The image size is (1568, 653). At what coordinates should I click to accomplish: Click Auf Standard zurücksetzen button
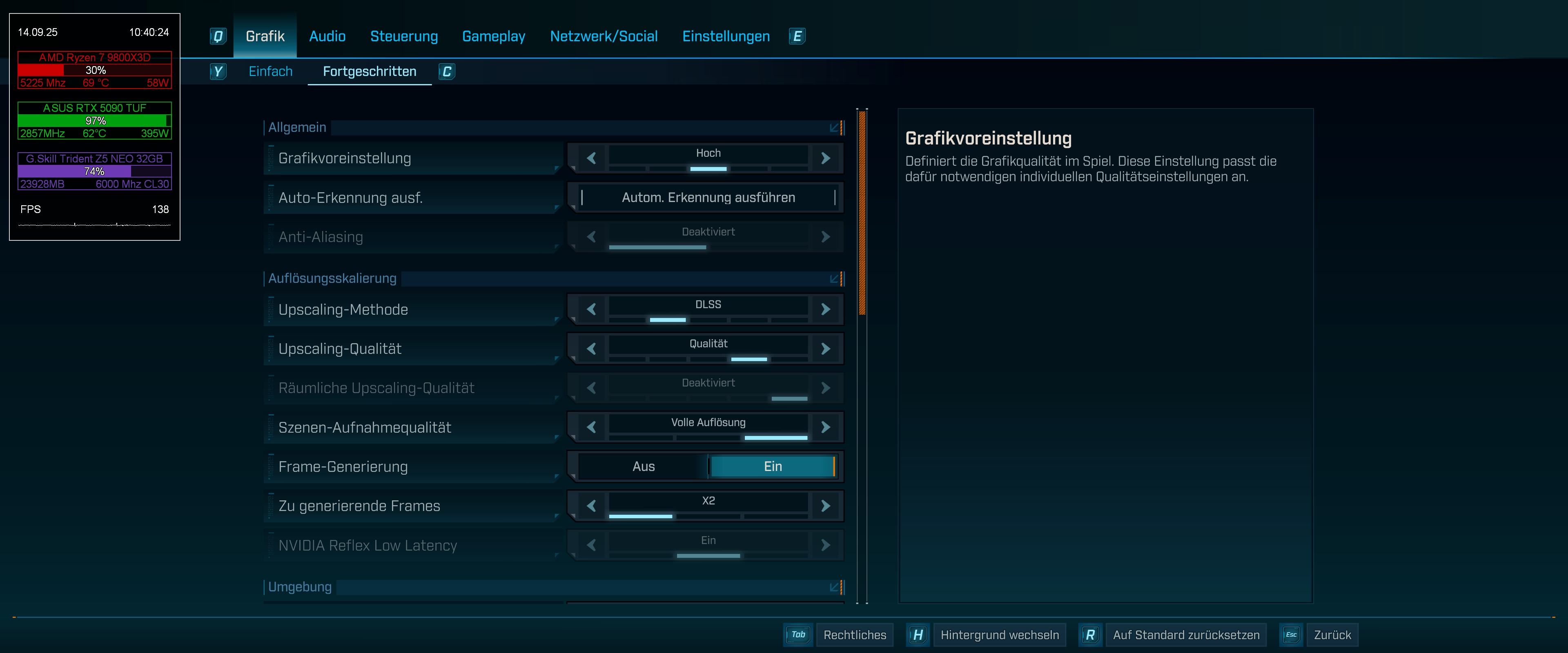point(1185,635)
